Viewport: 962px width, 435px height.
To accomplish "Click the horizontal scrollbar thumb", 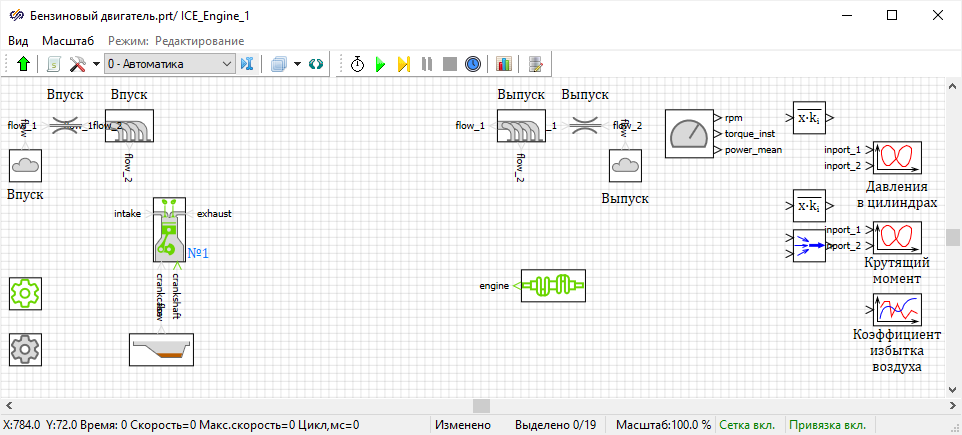I will pos(481,405).
